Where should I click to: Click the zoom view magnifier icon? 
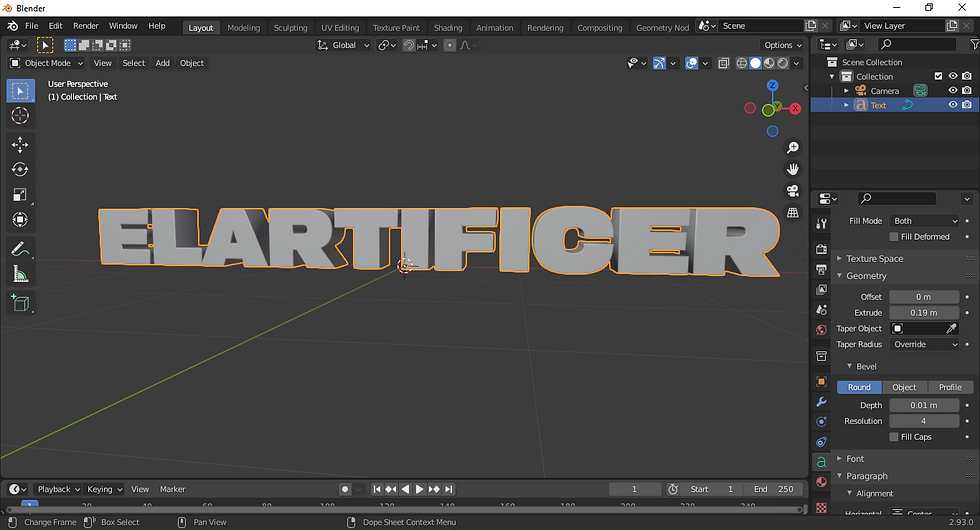(x=792, y=148)
